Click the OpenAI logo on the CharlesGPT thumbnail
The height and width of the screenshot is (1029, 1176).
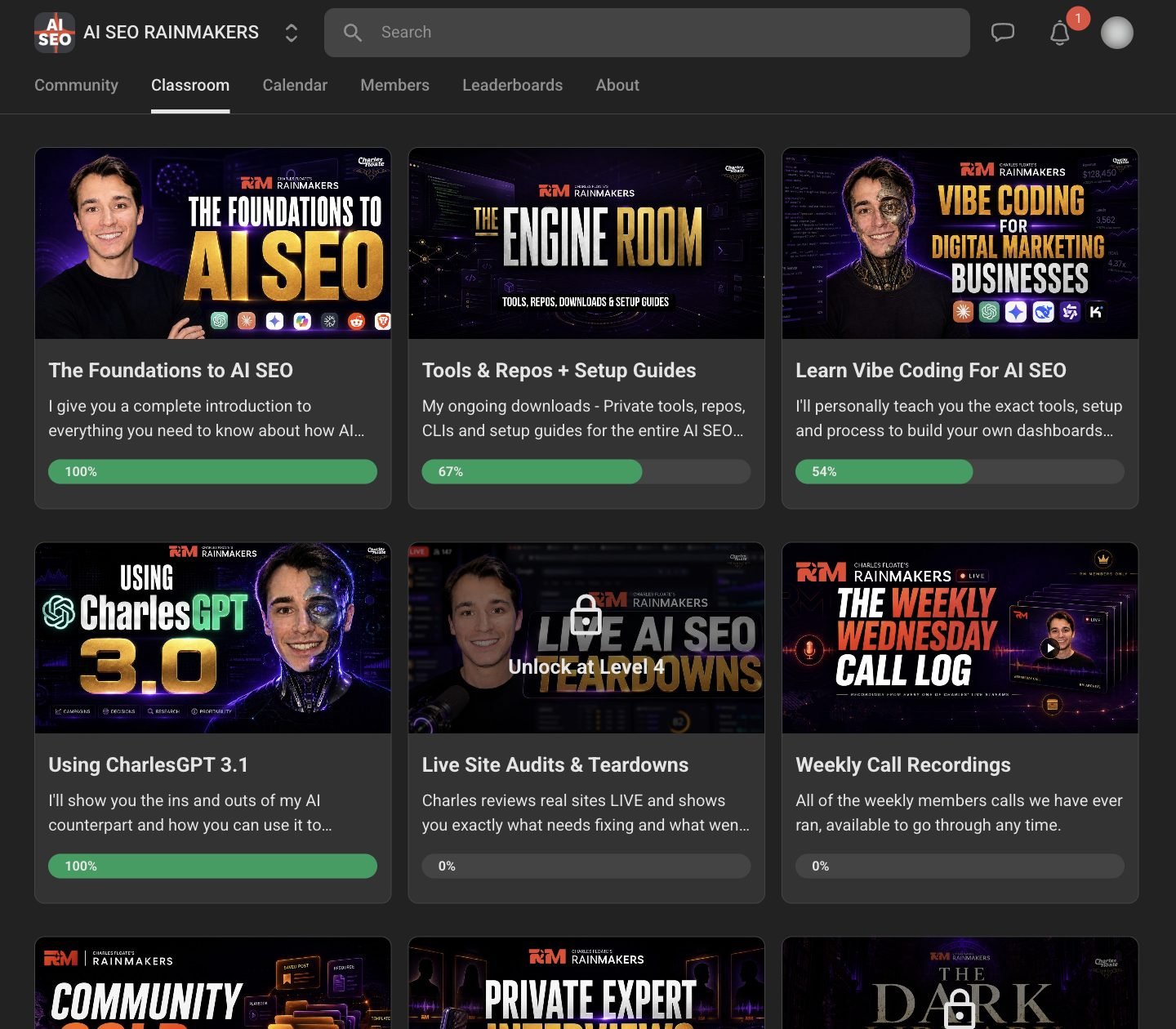tap(59, 612)
